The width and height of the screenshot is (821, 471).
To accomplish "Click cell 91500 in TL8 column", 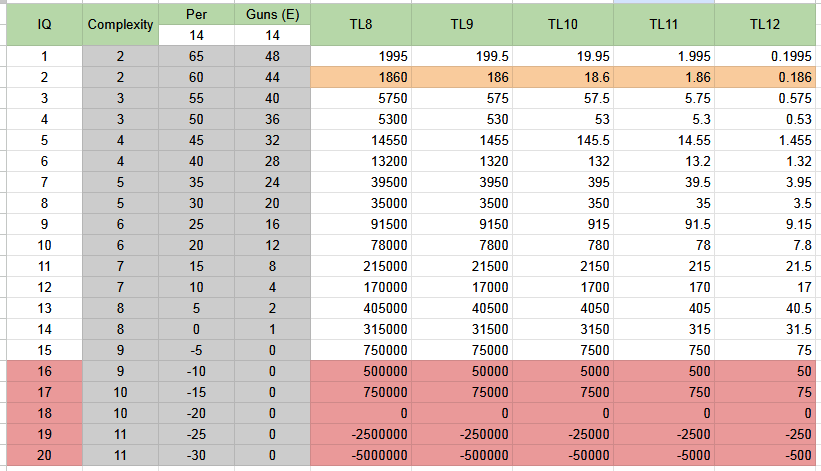I will pyautogui.click(x=361, y=224).
